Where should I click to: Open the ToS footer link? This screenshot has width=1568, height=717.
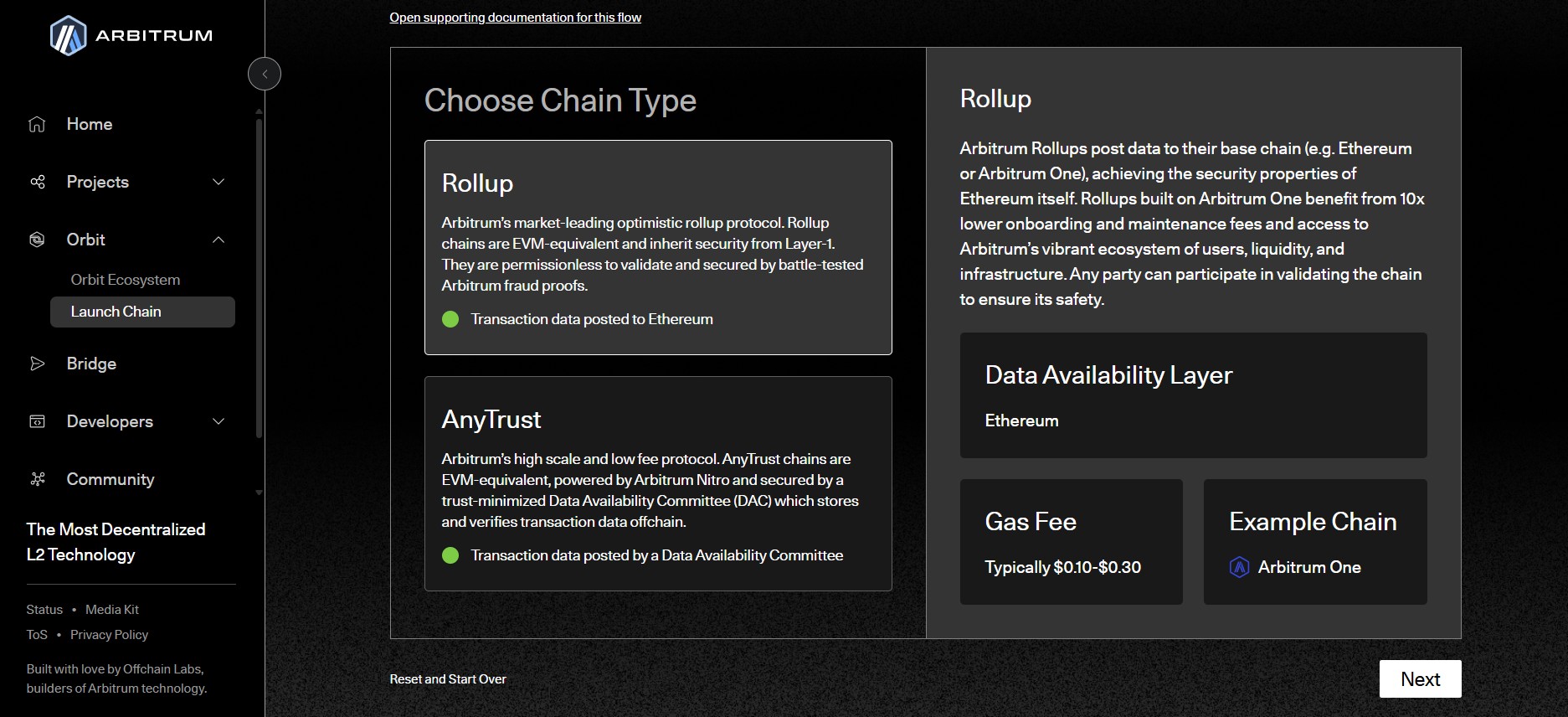click(37, 635)
